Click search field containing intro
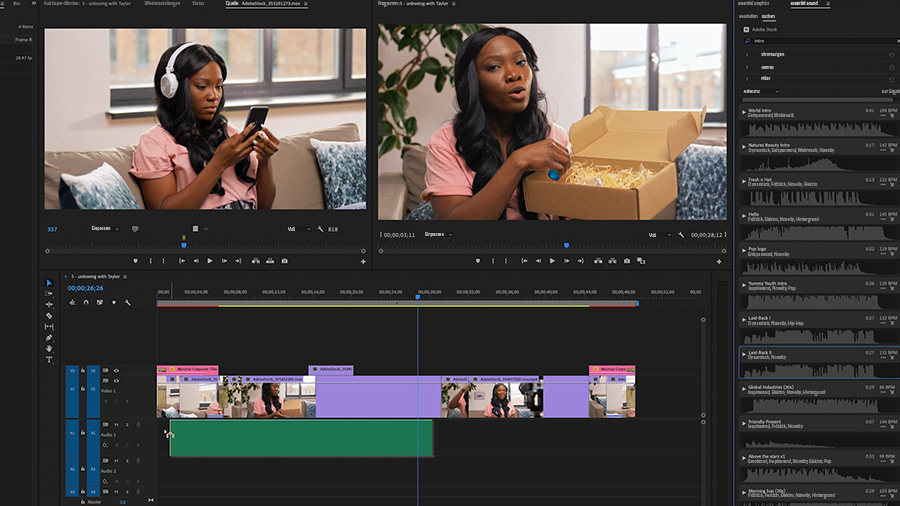This screenshot has width=900, height=506. tap(821, 41)
